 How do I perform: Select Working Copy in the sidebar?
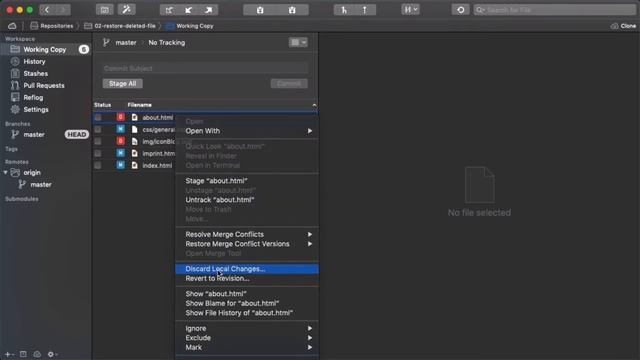(x=45, y=49)
